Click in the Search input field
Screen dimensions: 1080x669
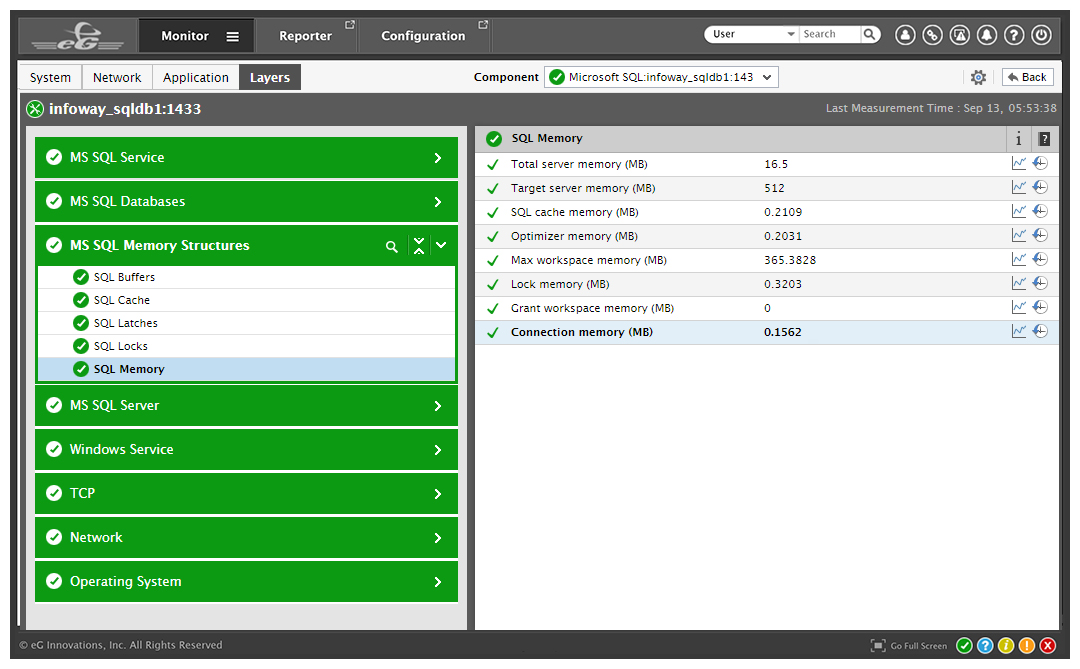tap(830, 34)
